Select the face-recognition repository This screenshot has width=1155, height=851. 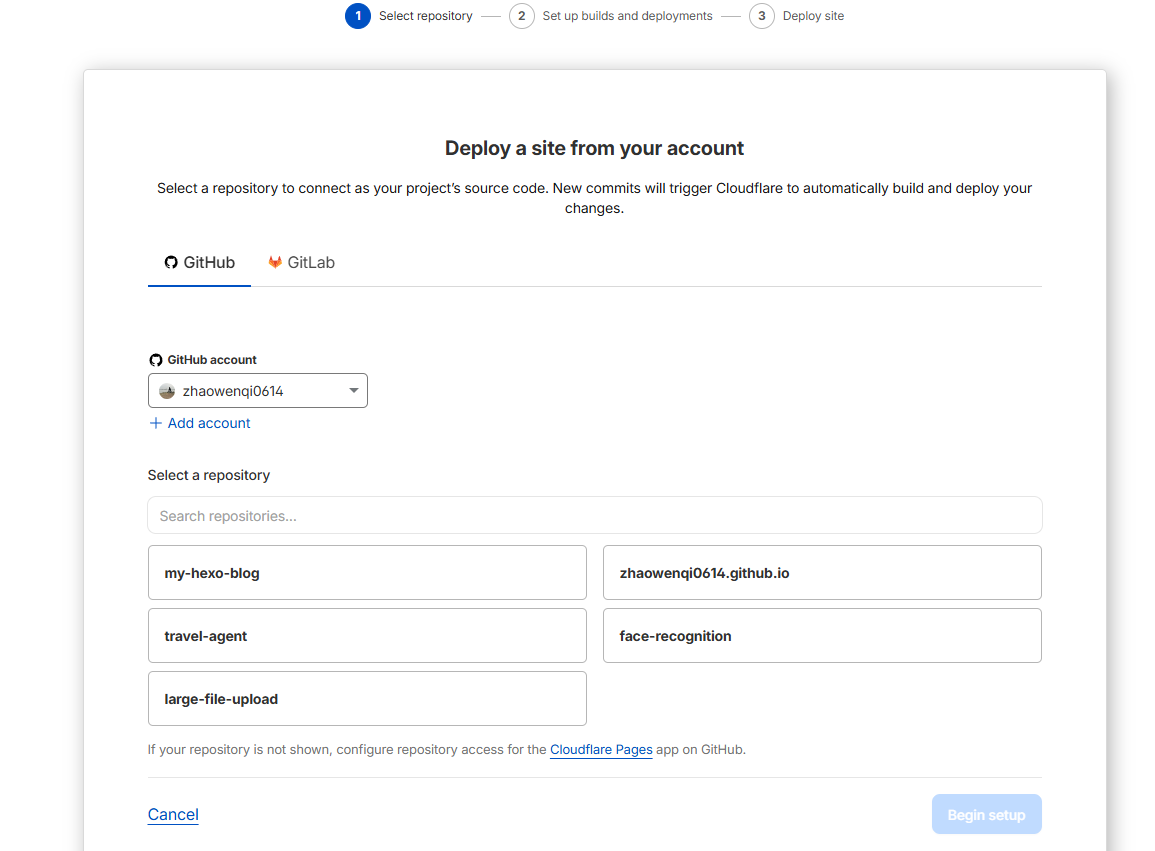point(822,636)
